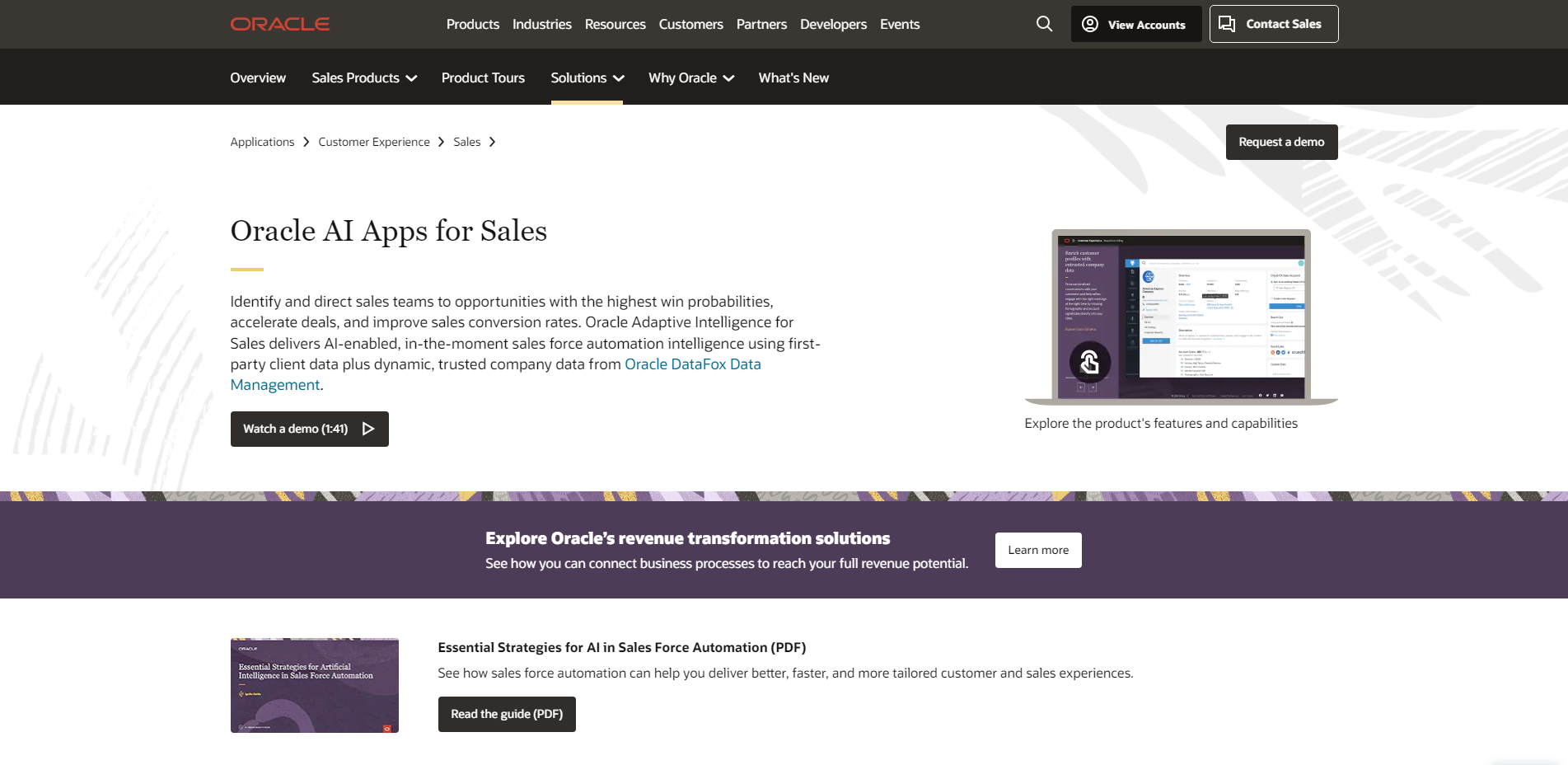
Task: Expand the Why Oracle dropdown
Action: point(691,77)
